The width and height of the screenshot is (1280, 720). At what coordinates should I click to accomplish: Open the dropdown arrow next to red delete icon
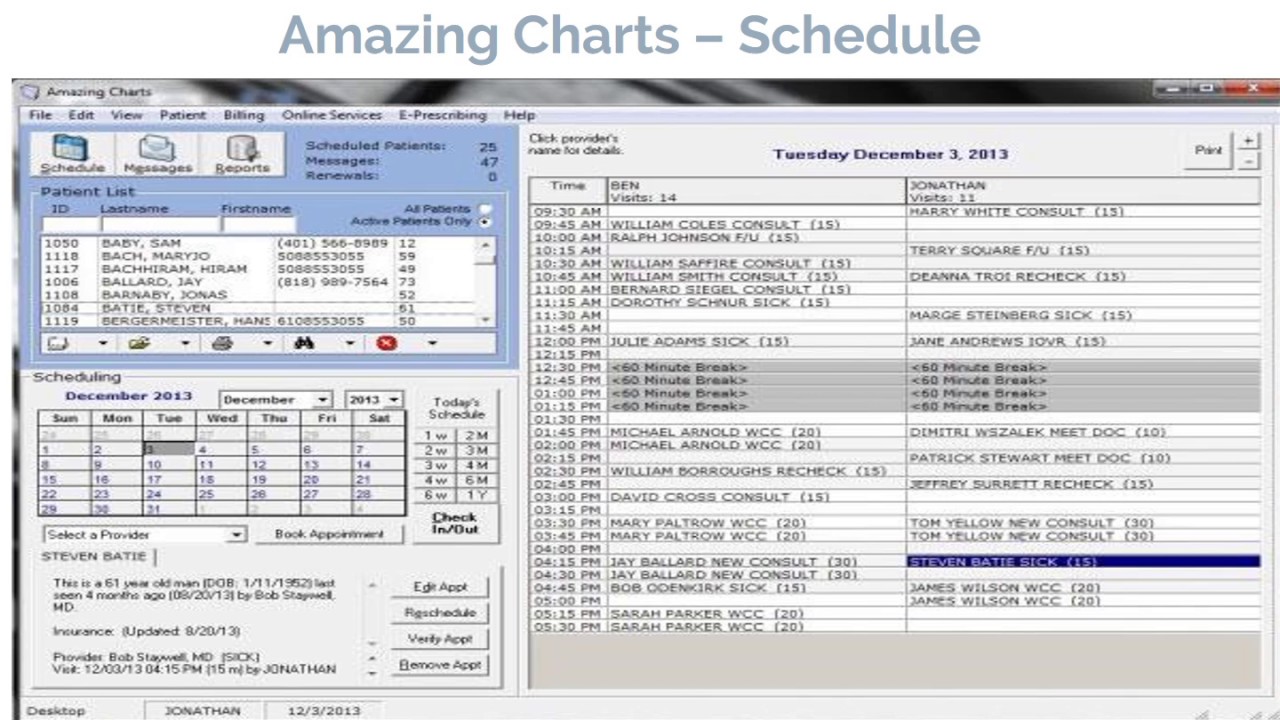[x=431, y=343]
